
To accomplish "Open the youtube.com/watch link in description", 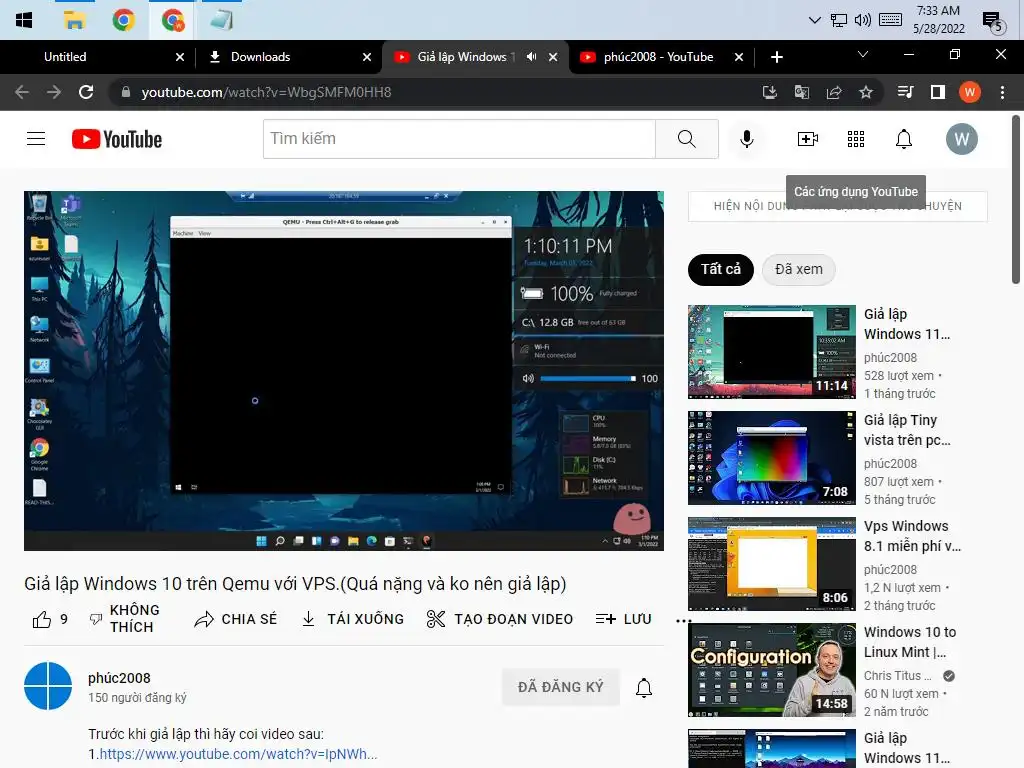I will (x=238, y=754).
